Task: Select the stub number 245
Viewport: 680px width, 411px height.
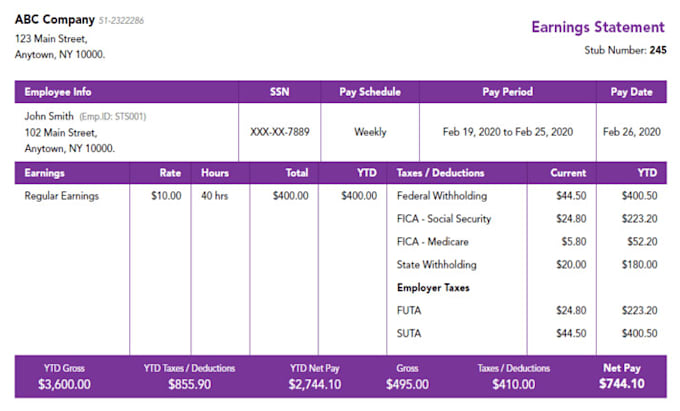Action: (x=658, y=49)
